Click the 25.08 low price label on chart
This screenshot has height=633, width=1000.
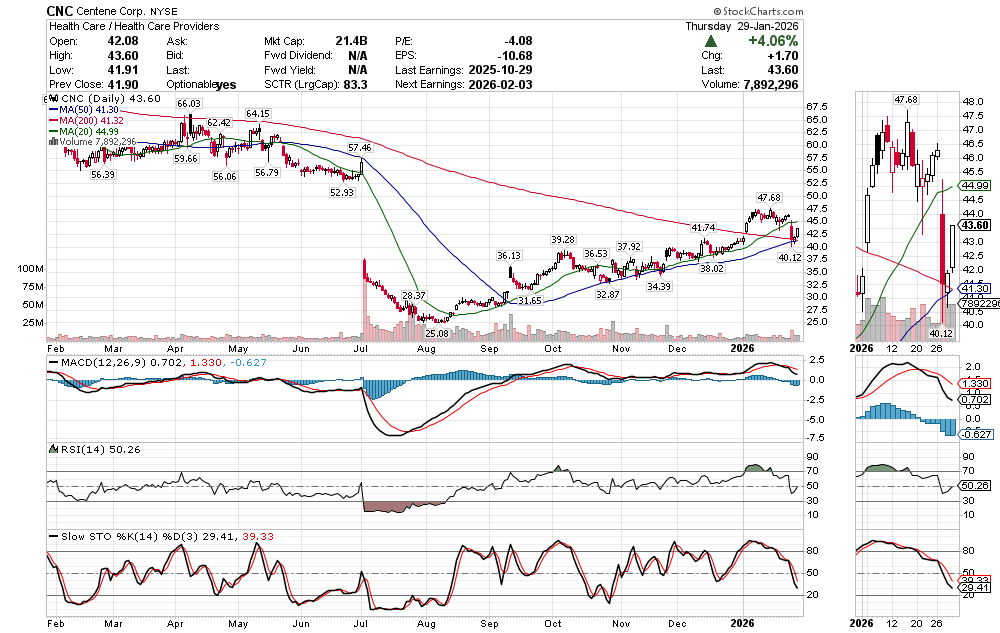(x=436, y=332)
